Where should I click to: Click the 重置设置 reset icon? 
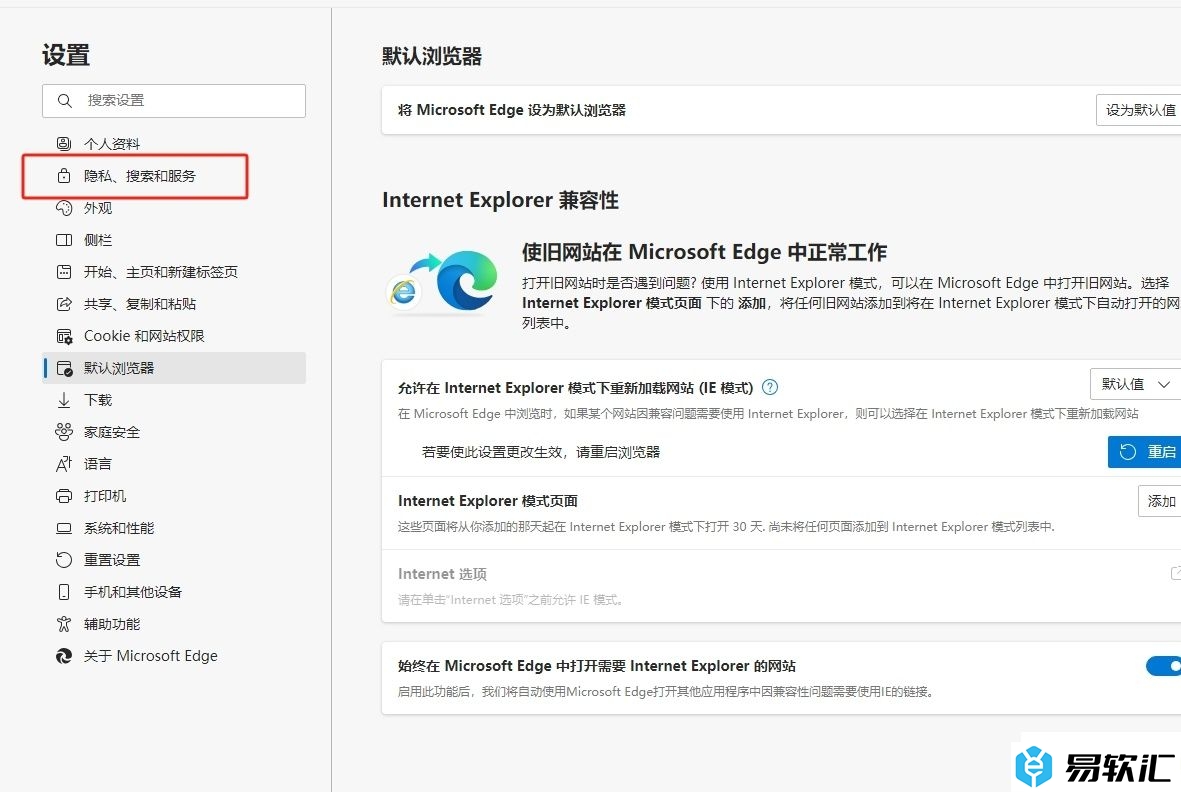coord(64,560)
